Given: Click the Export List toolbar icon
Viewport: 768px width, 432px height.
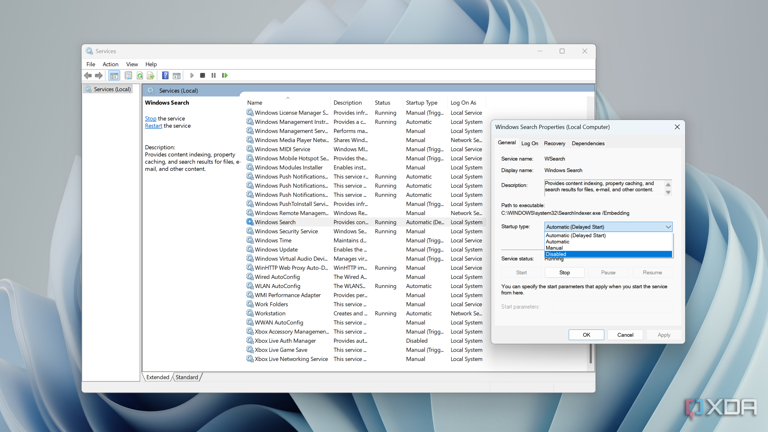Looking at the screenshot, I should click(151, 75).
